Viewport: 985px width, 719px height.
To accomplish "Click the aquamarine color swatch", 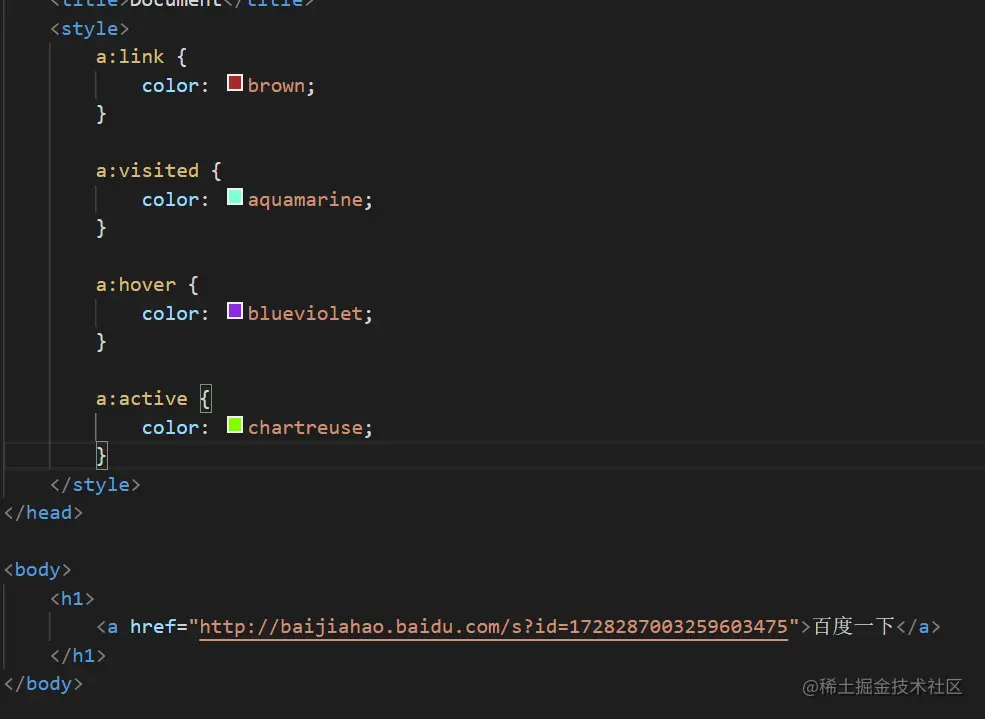I will click(x=234, y=198).
